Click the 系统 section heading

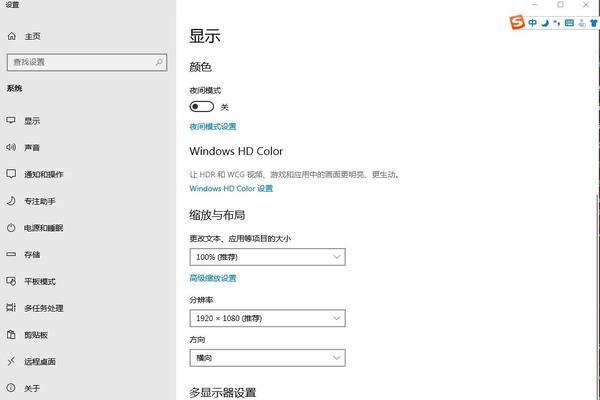(14, 88)
